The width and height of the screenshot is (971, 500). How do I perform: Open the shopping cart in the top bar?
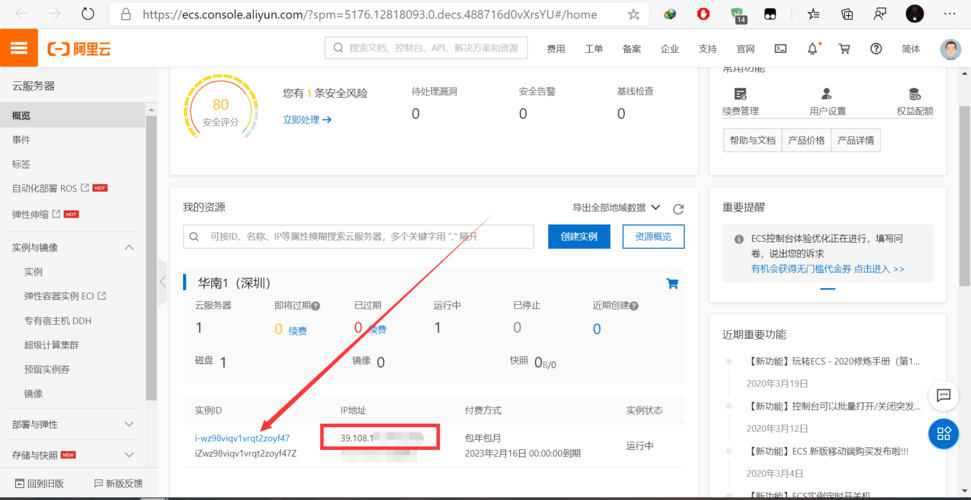pyautogui.click(x=844, y=49)
